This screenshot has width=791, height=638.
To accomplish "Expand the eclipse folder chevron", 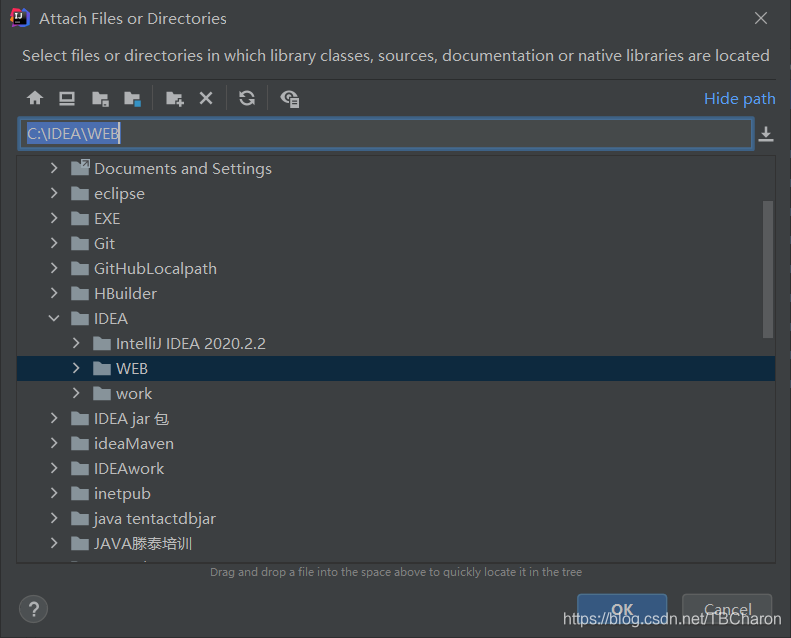I will [54, 193].
